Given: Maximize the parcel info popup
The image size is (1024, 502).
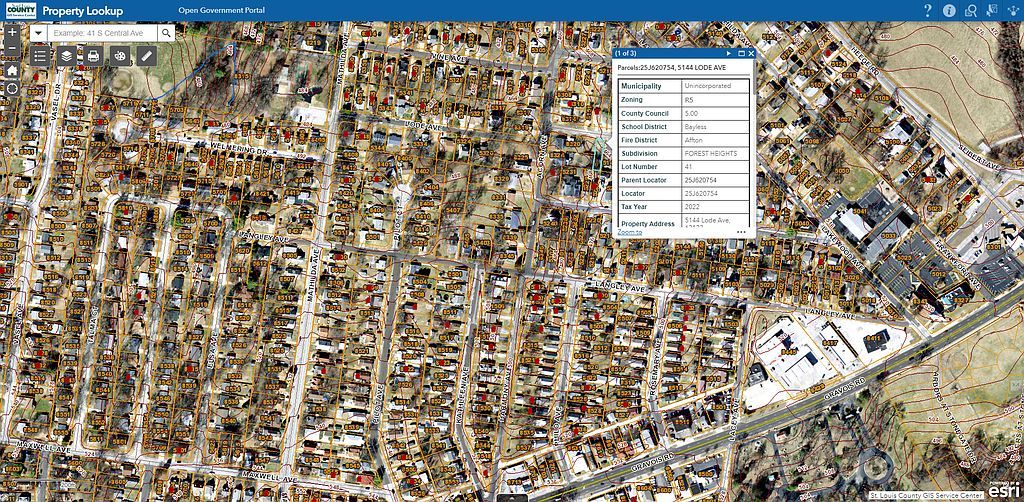Looking at the screenshot, I should click(x=741, y=53).
